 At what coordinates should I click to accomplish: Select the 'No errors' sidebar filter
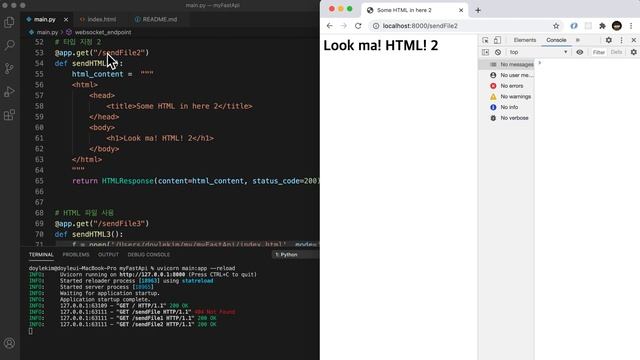click(506, 86)
